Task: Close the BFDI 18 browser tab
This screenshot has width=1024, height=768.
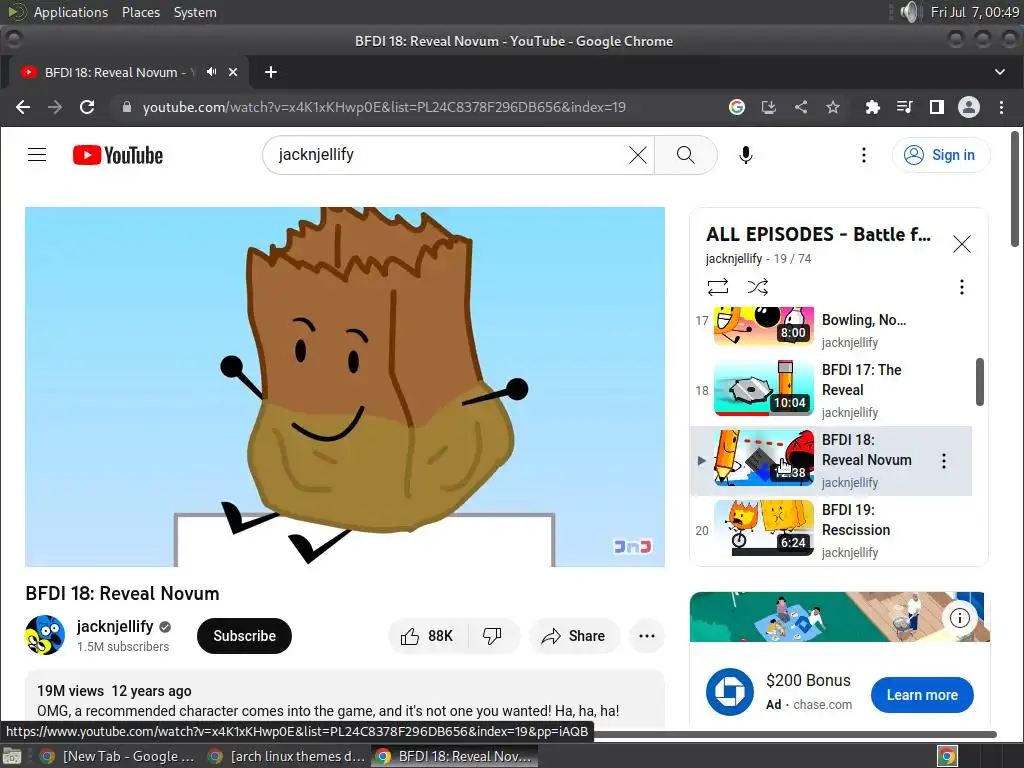Action: point(233,72)
